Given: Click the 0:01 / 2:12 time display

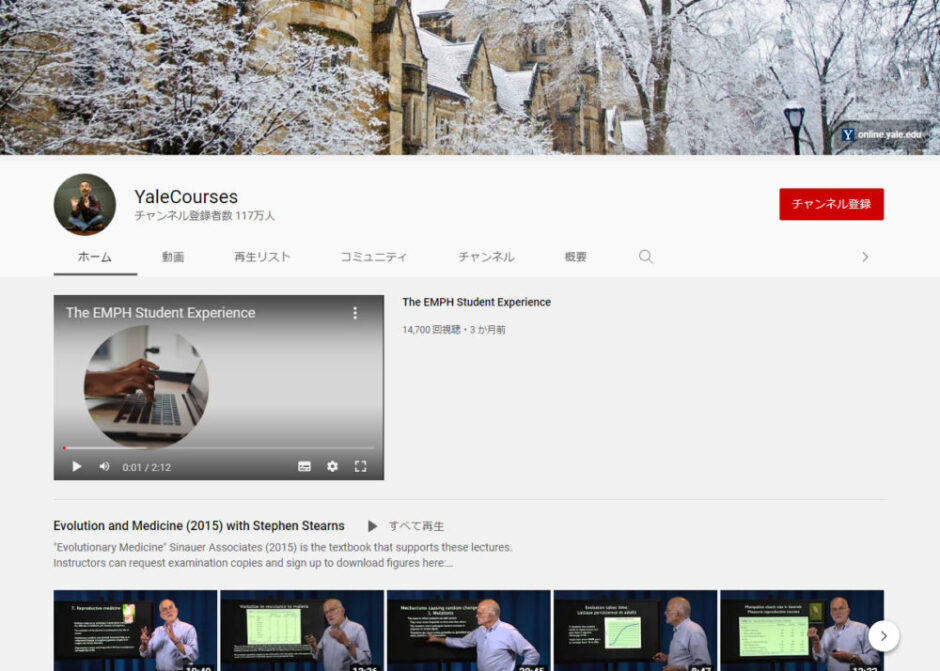Looking at the screenshot, I should point(147,467).
